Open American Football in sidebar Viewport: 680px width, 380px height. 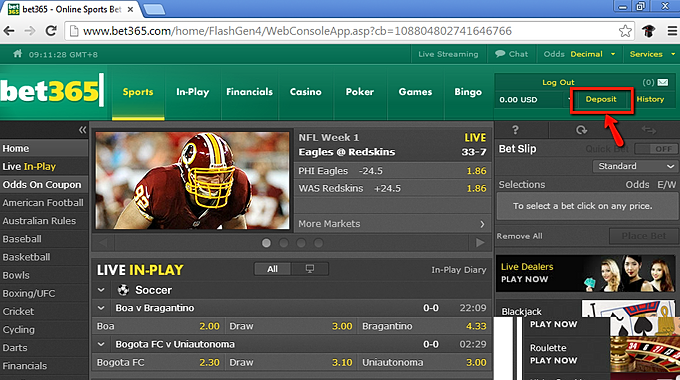[x=43, y=203]
